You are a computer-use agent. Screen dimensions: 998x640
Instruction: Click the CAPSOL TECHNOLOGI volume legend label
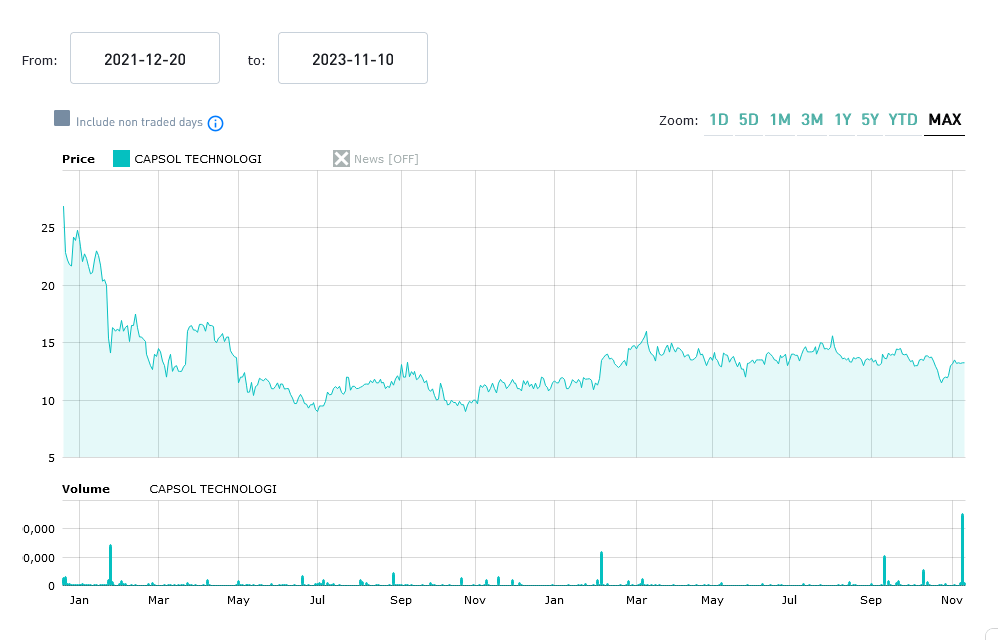212,489
